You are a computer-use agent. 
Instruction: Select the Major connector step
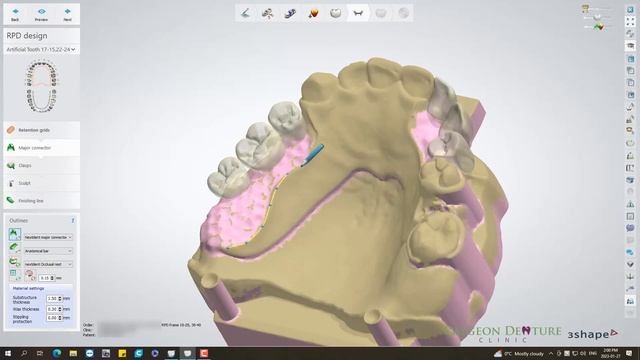point(42,148)
